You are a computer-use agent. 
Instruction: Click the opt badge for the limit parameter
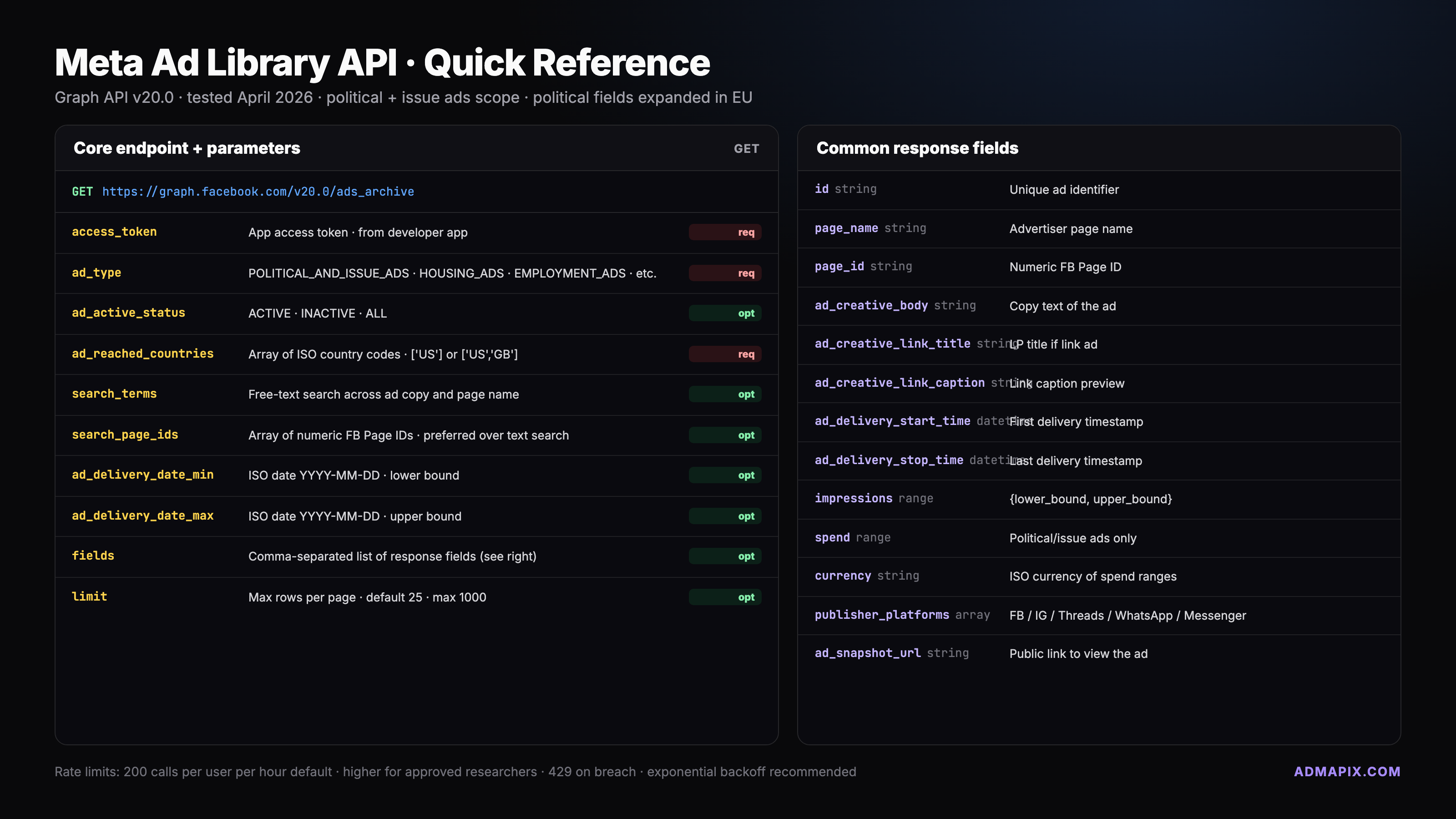pos(725,597)
